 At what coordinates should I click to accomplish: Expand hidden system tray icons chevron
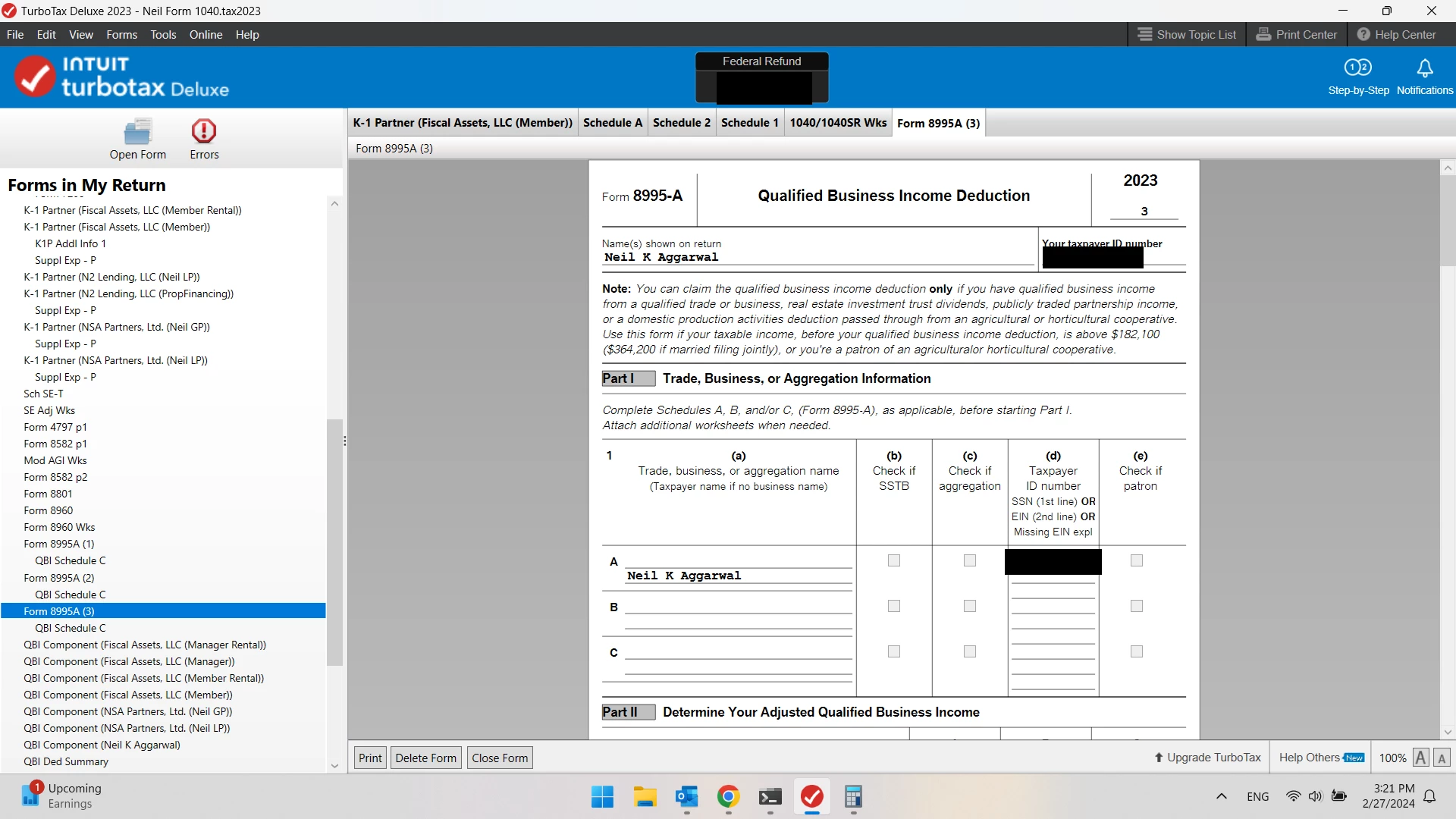click(1221, 796)
